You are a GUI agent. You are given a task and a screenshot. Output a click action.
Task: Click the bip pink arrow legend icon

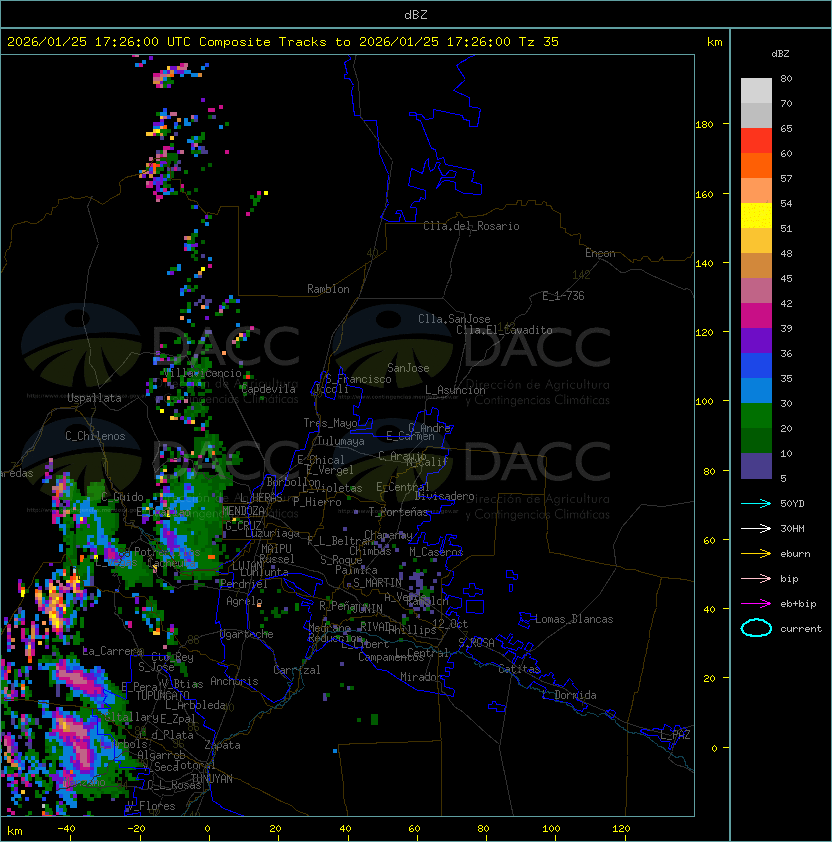point(756,579)
